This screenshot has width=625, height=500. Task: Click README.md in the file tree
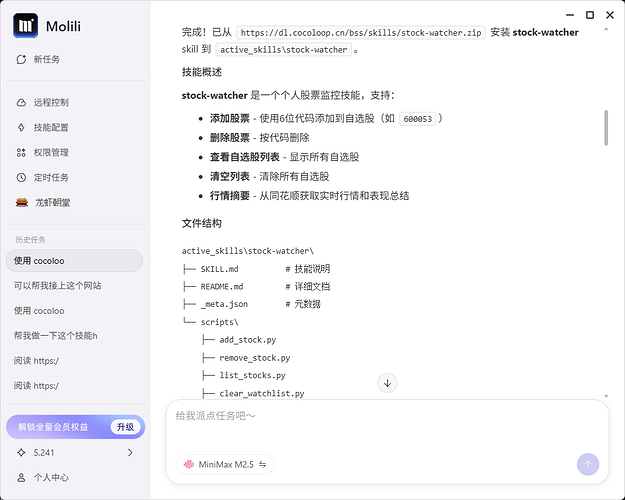pos(222,287)
